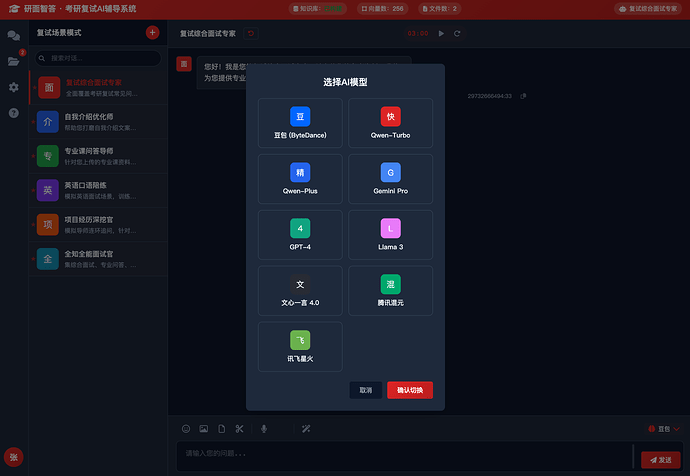Screen dimensions: 690x476
Task: Choose the Qwen-Plus model card
Action: pyautogui.click(x=300, y=179)
